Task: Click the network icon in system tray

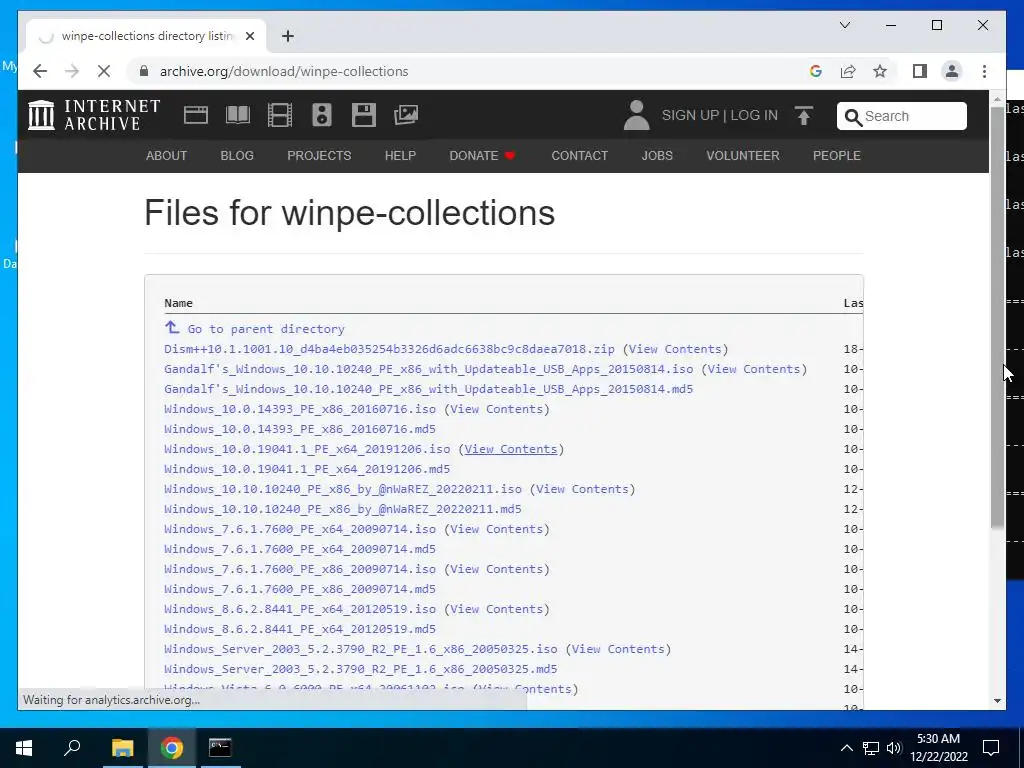Action: pos(871,748)
